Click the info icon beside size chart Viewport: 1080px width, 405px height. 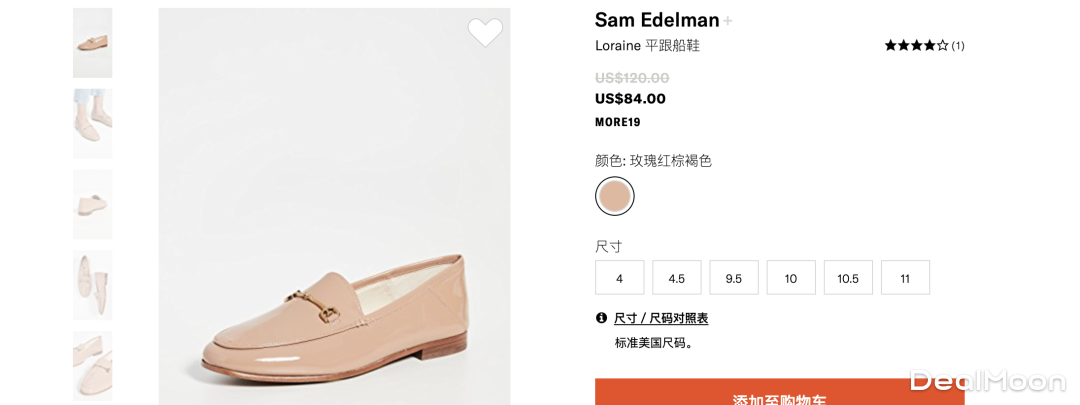click(x=601, y=318)
